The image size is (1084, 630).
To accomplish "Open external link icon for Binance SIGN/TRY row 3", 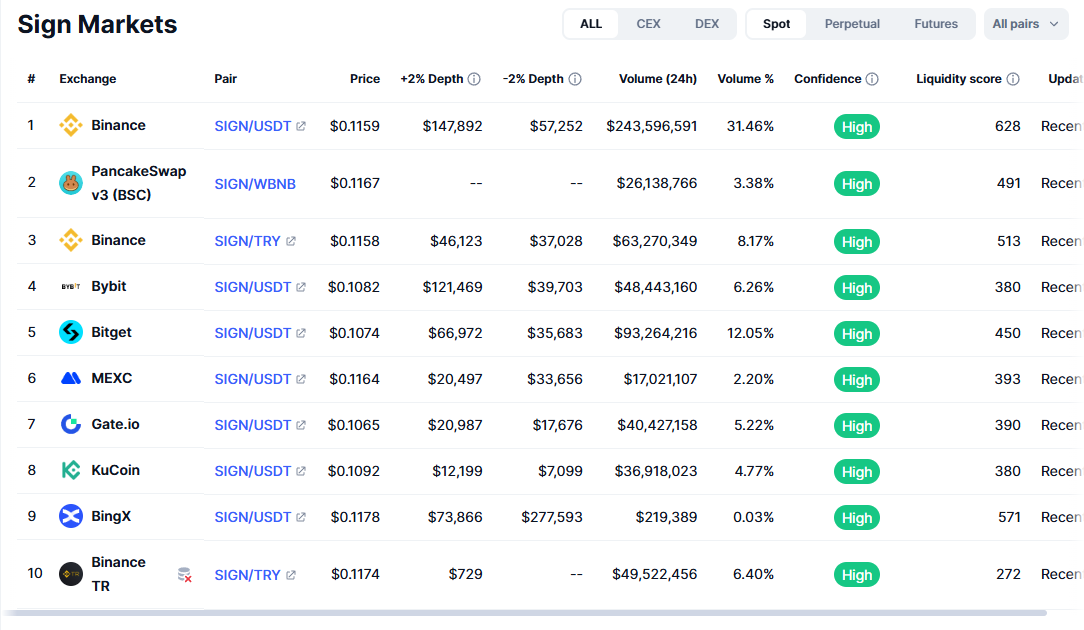I will point(291,241).
